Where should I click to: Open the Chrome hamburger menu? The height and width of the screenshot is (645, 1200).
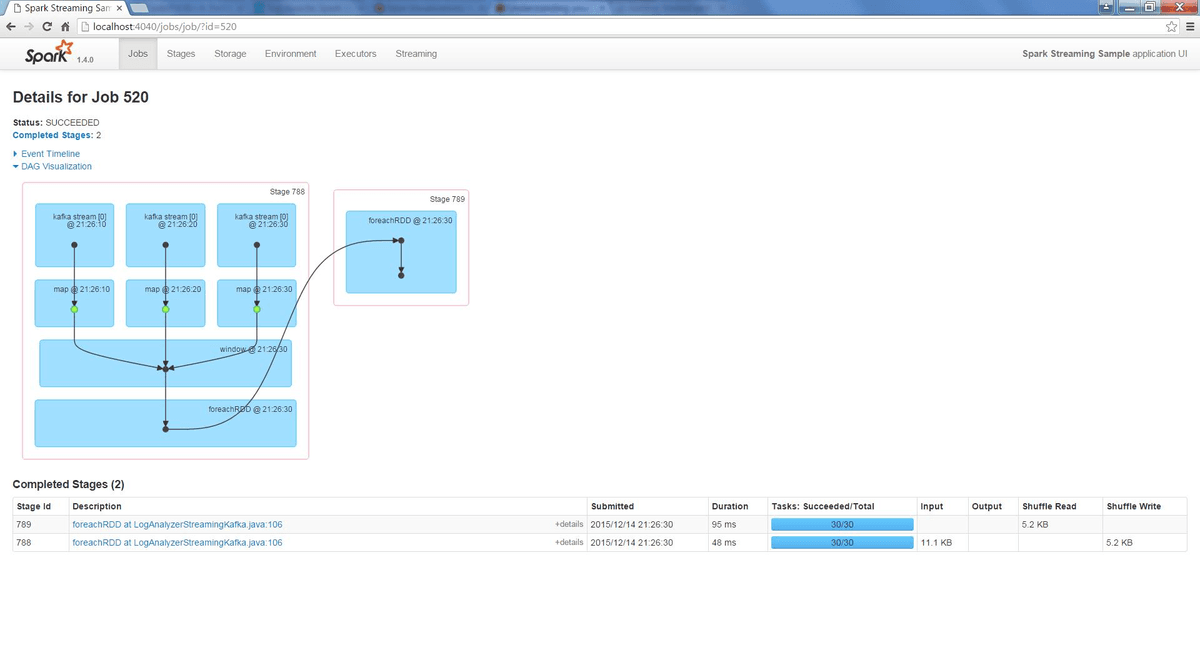click(x=1188, y=26)
